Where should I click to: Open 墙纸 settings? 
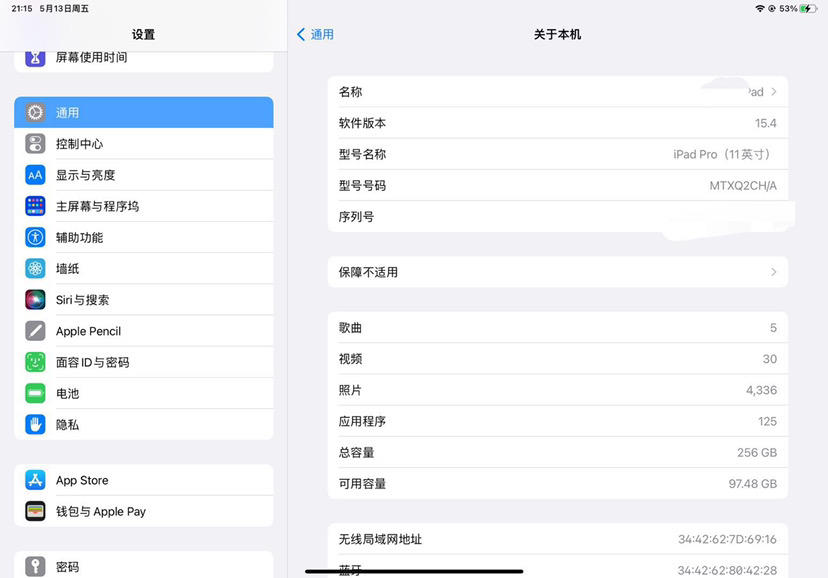coord(144,268)
